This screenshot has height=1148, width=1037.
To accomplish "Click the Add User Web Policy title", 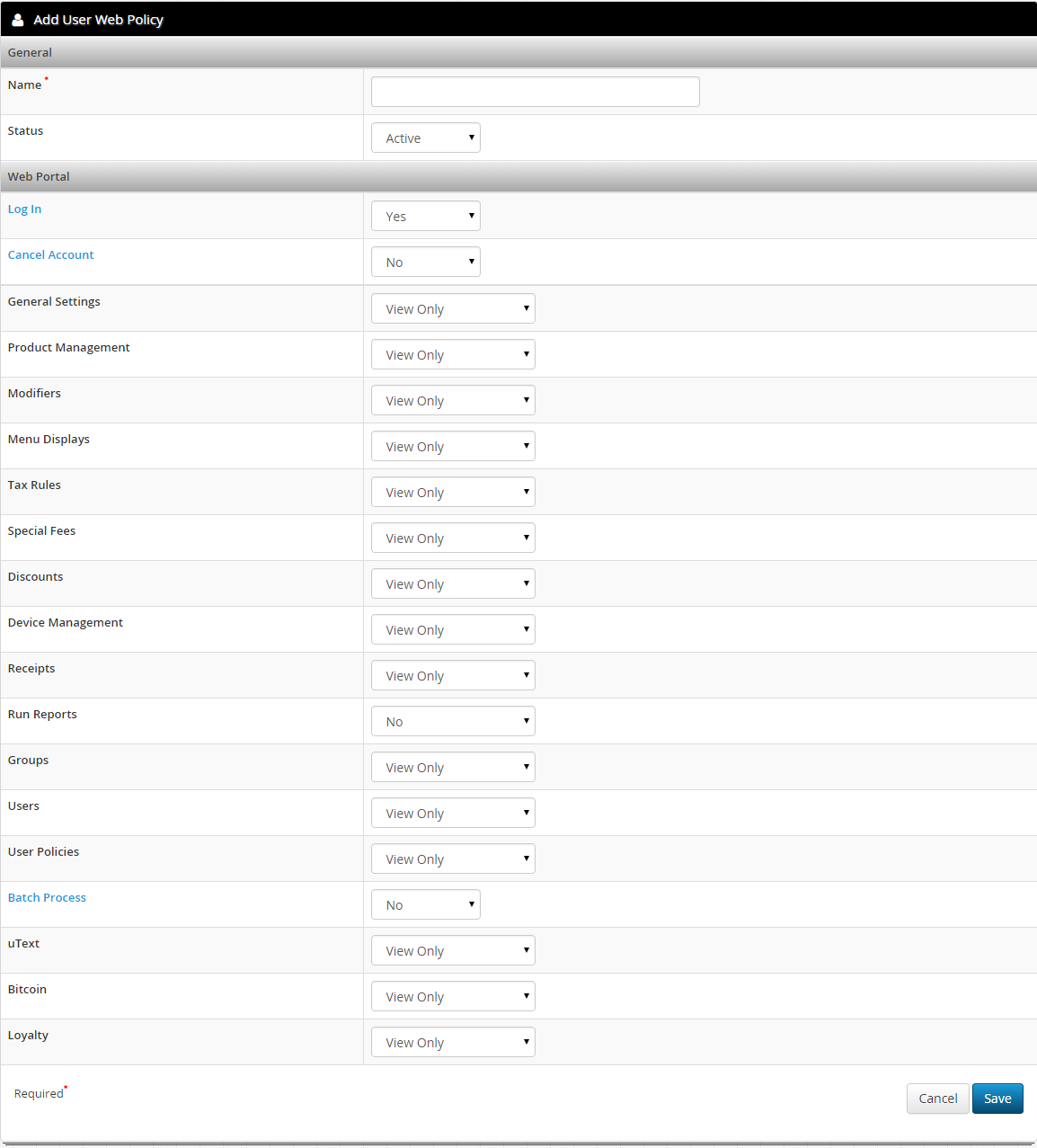I will point(98,20).
